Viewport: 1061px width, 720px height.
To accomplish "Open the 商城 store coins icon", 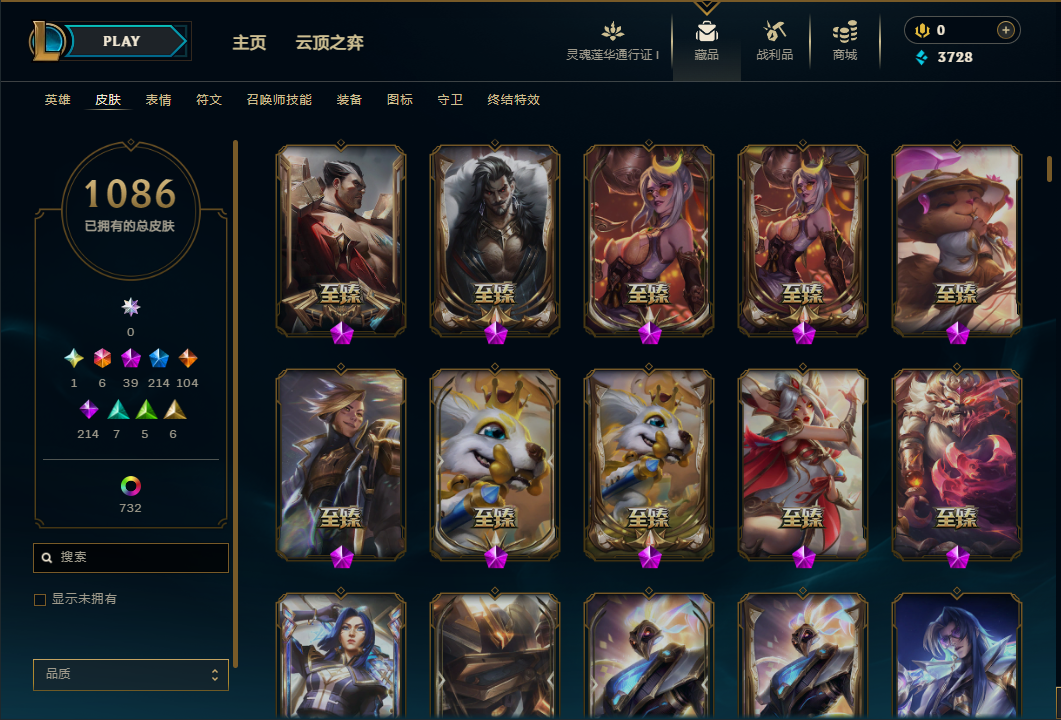I will click(x=844, y=31).
